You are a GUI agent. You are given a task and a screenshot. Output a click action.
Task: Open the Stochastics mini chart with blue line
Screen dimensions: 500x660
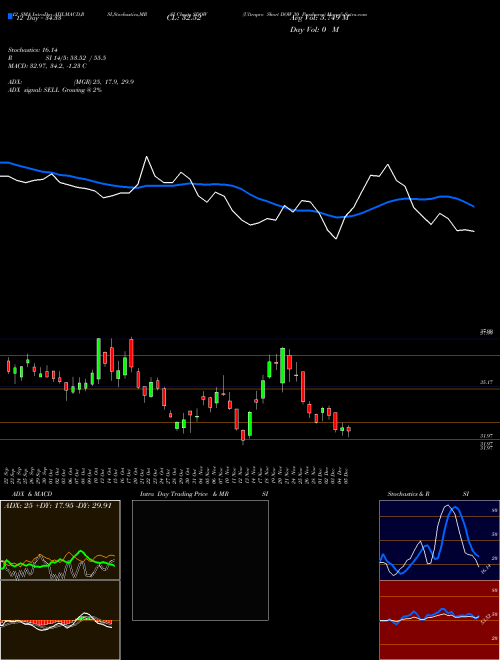point(439,540)
